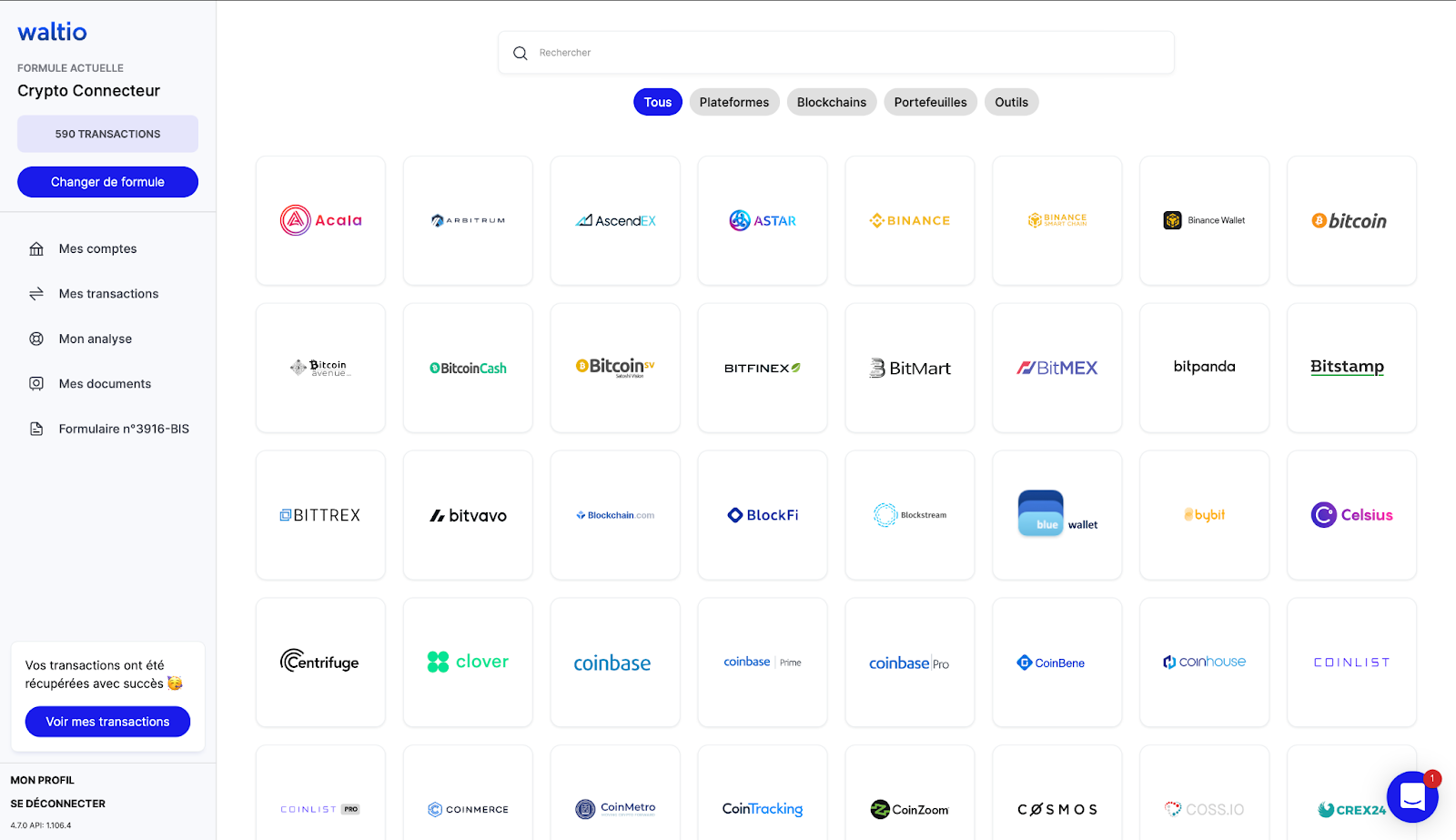Open the Astar card
The width and height of the screenshot is (1456, 840).
tap(763, 220)
